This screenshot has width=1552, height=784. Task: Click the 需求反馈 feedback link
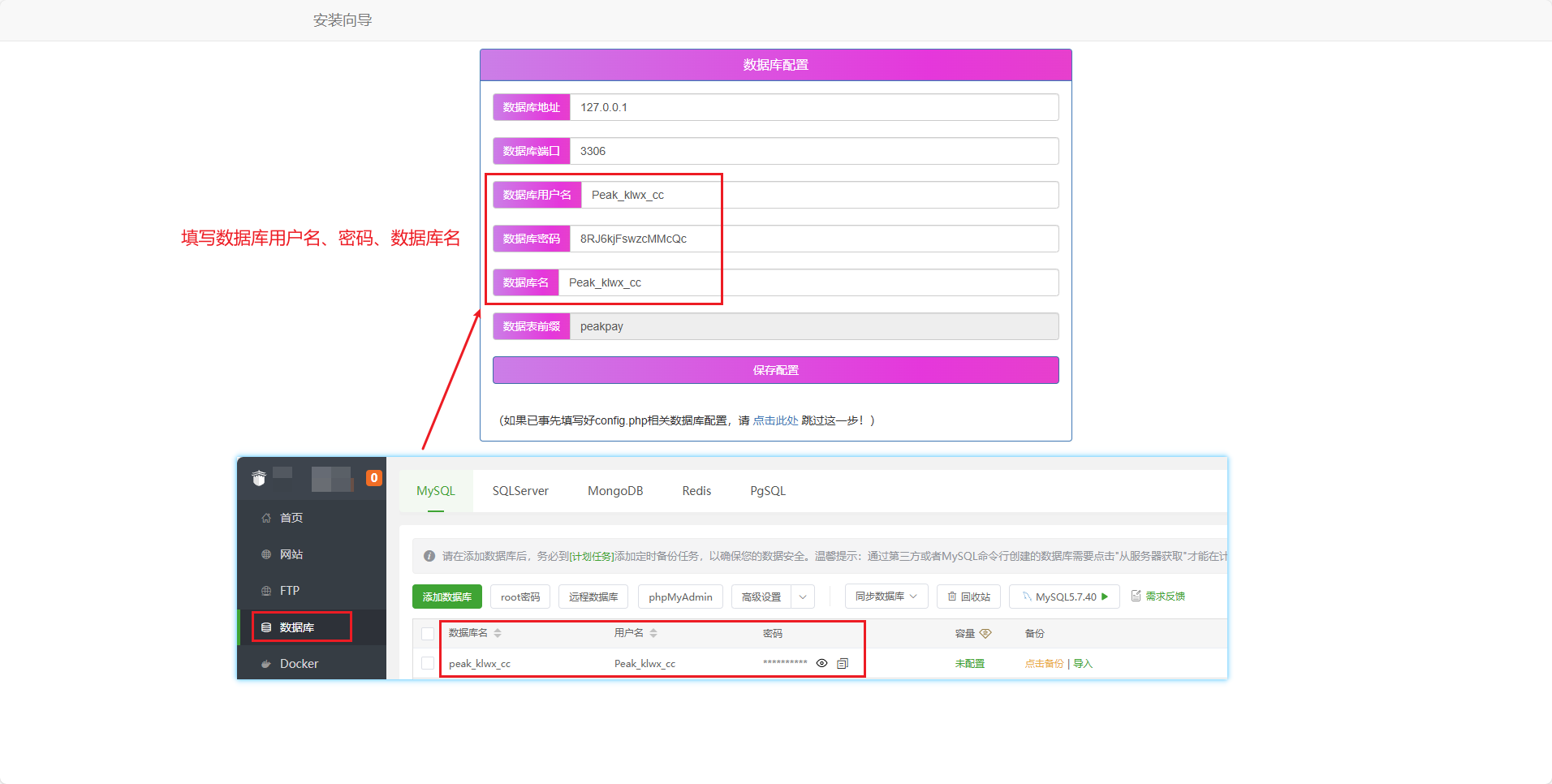tap(1166, 597)
